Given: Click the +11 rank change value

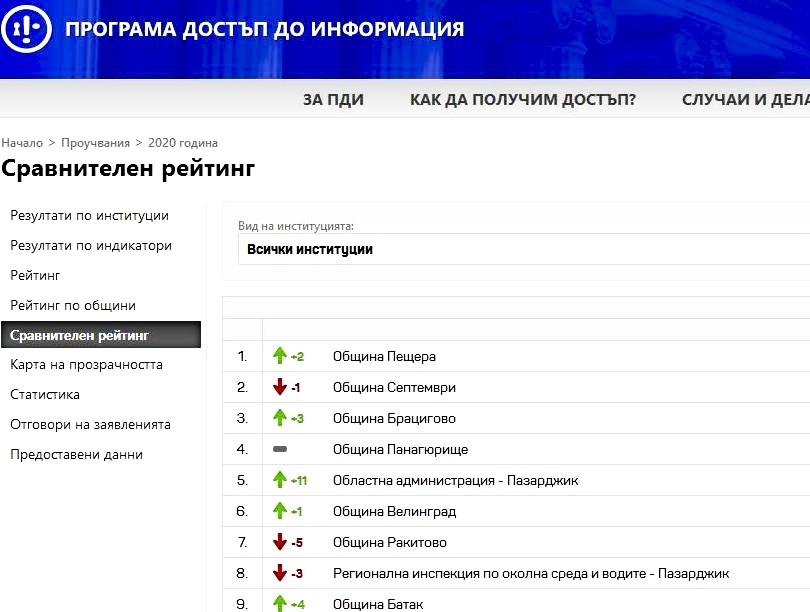Looking at the screenshot, I should point(299,481).
